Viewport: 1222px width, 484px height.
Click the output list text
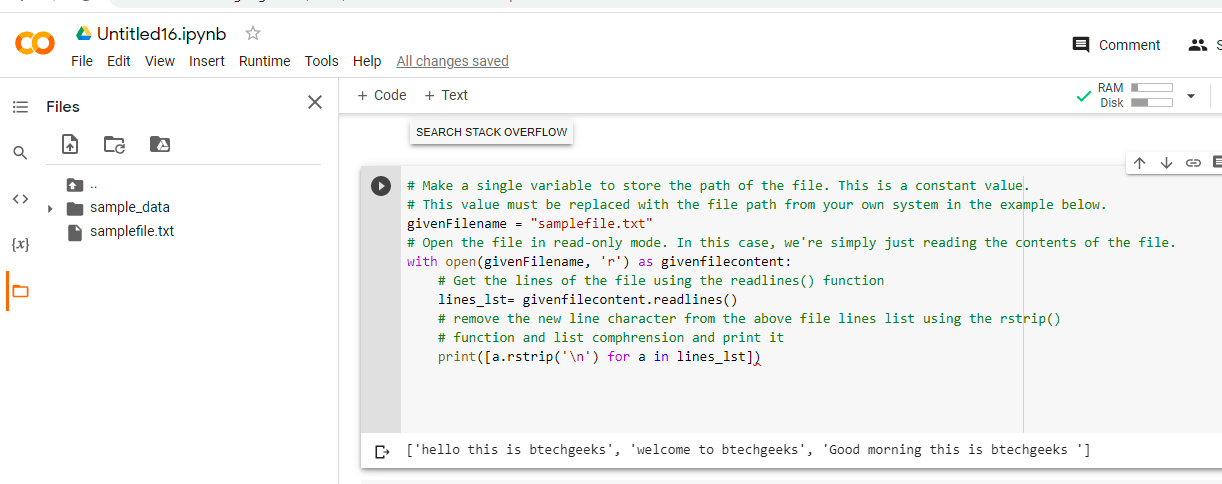748,450
